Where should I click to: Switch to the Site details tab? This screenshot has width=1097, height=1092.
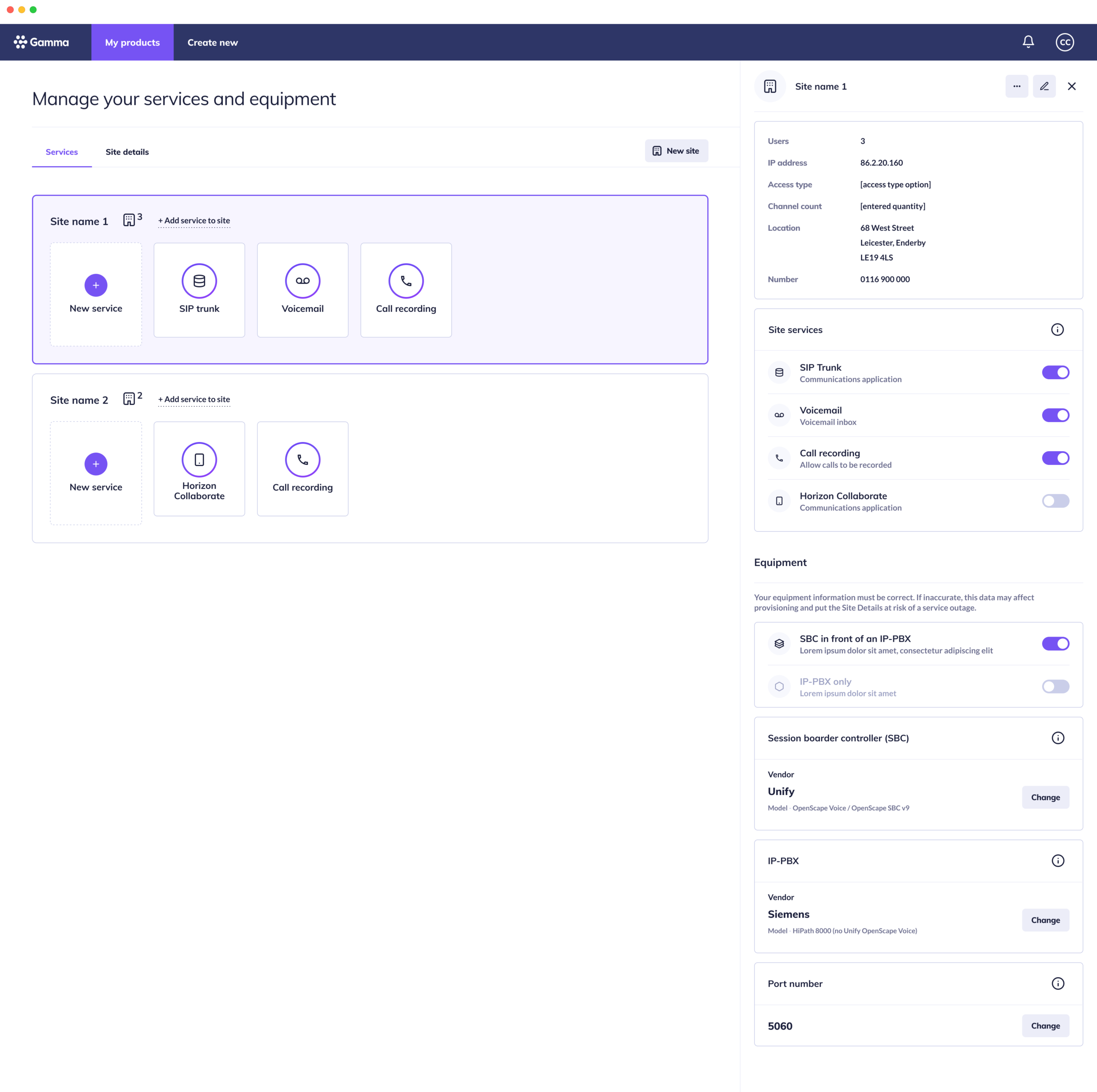click(126, 152)
